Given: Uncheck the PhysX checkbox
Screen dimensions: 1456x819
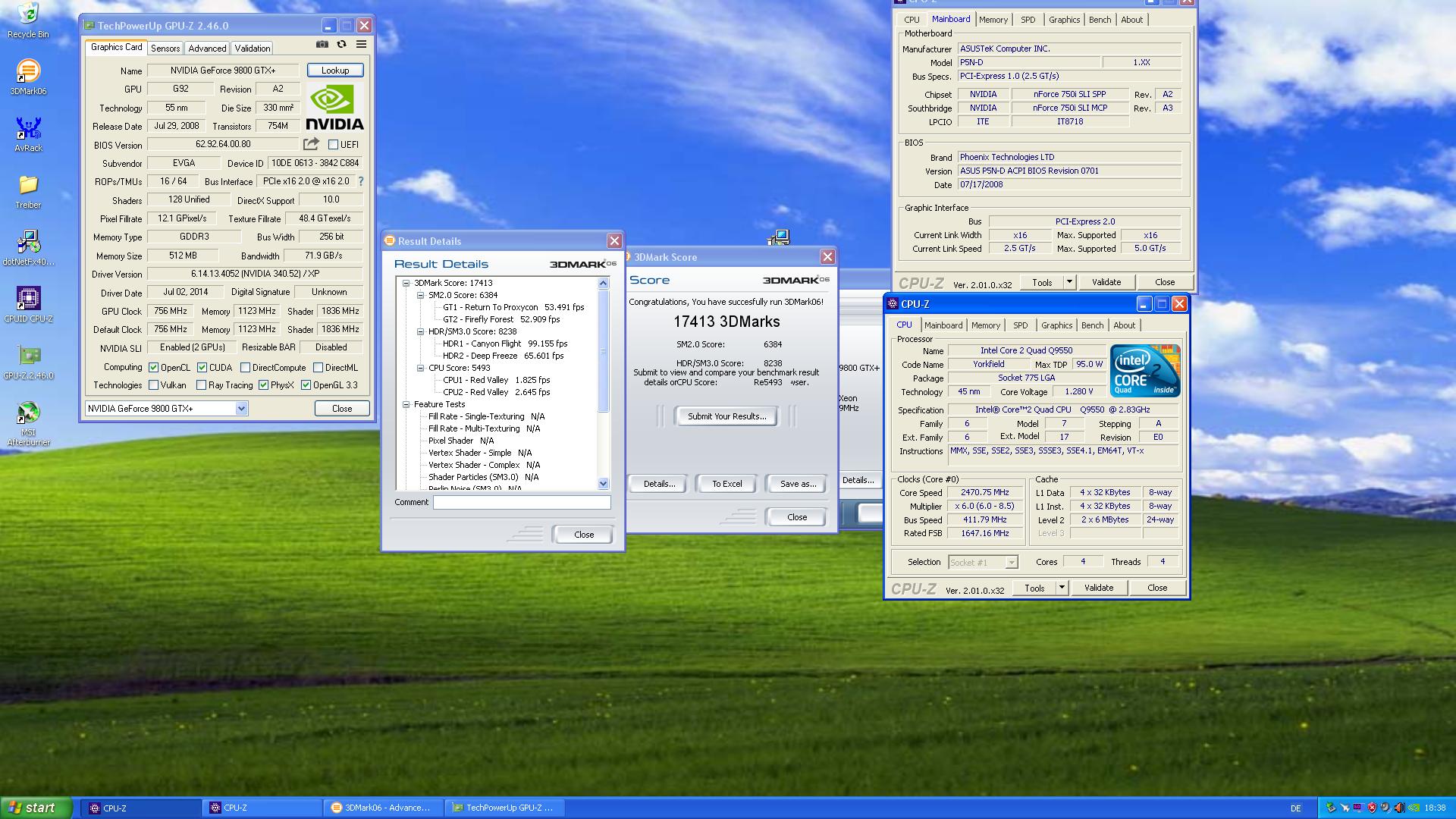Looking at the screenshot, I should pyautogui.click(x=263, y=385).
